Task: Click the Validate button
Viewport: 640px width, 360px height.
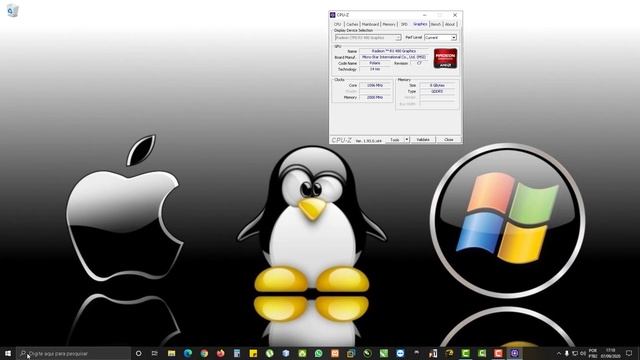Action: click(x=423, y=140)
